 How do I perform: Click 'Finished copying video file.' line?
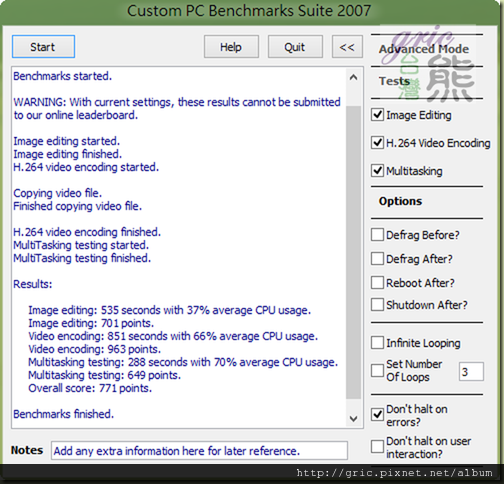tap(77, 206)
